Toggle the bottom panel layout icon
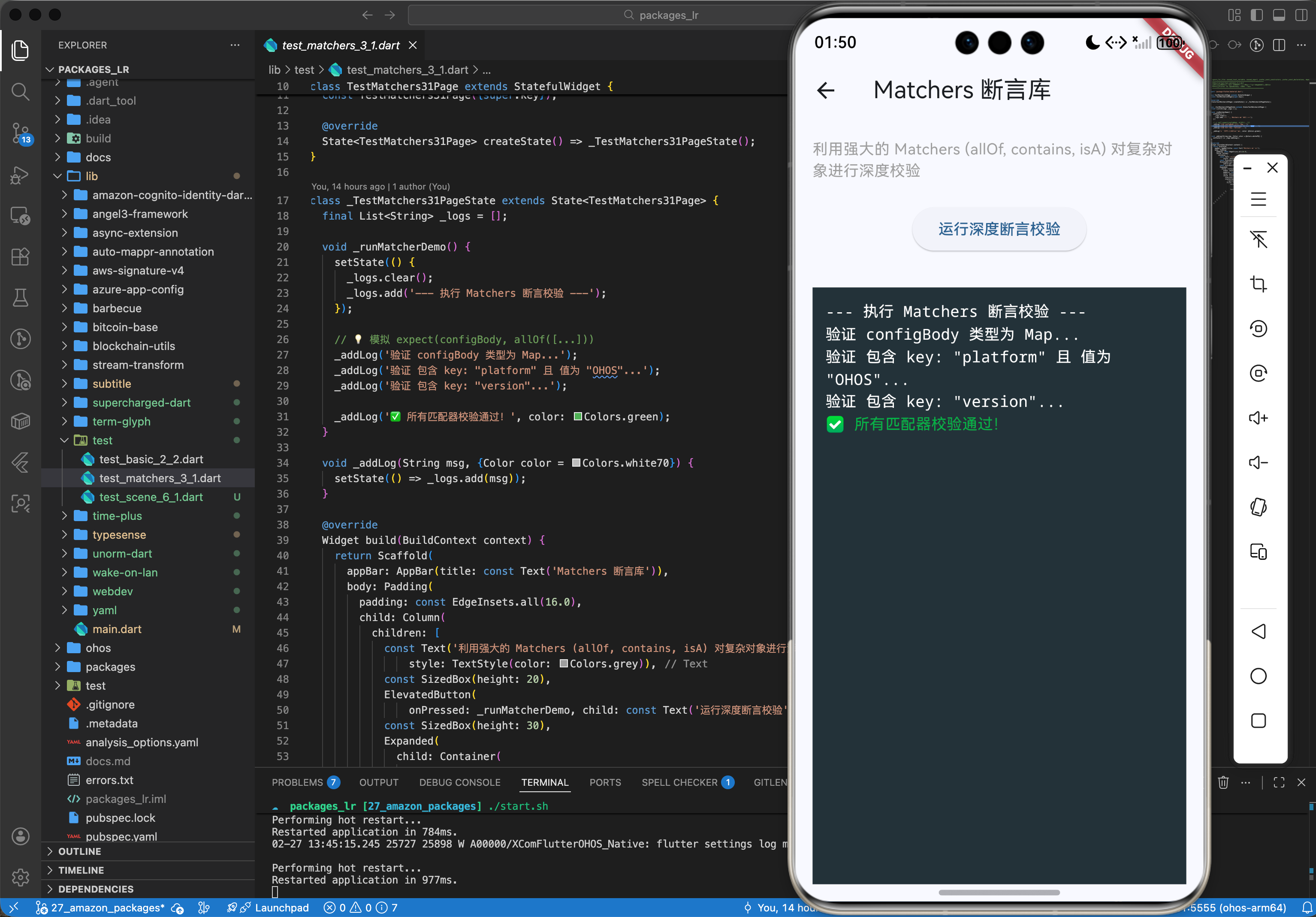 click(x=1279, y=15)
